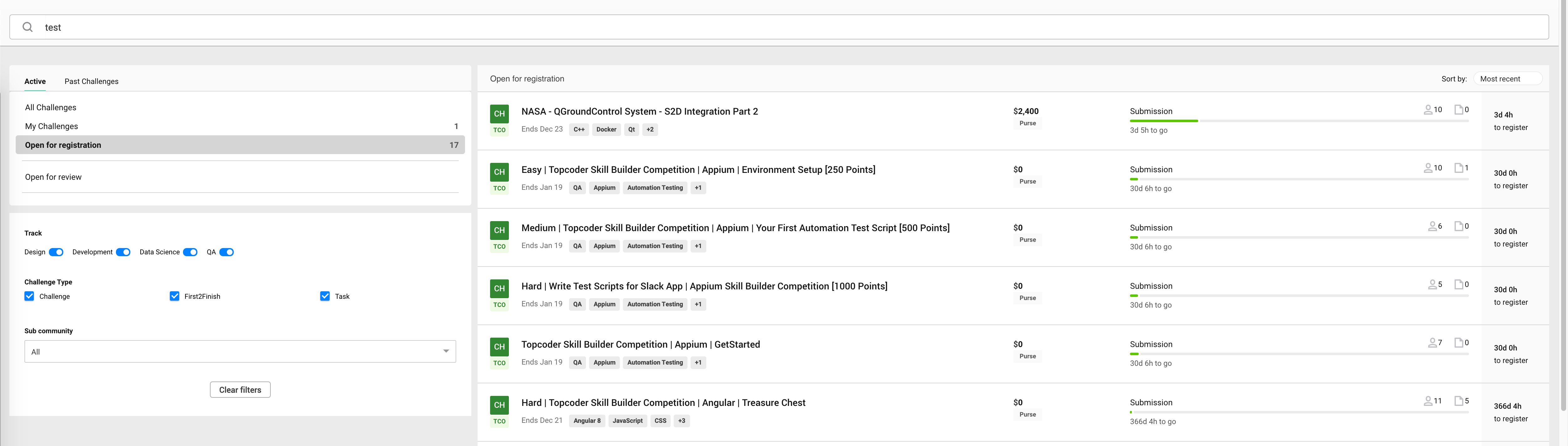Viewport: 1568px width, 446px height.
Task: Click the search magnifier icon
Action: click(27, 27)
